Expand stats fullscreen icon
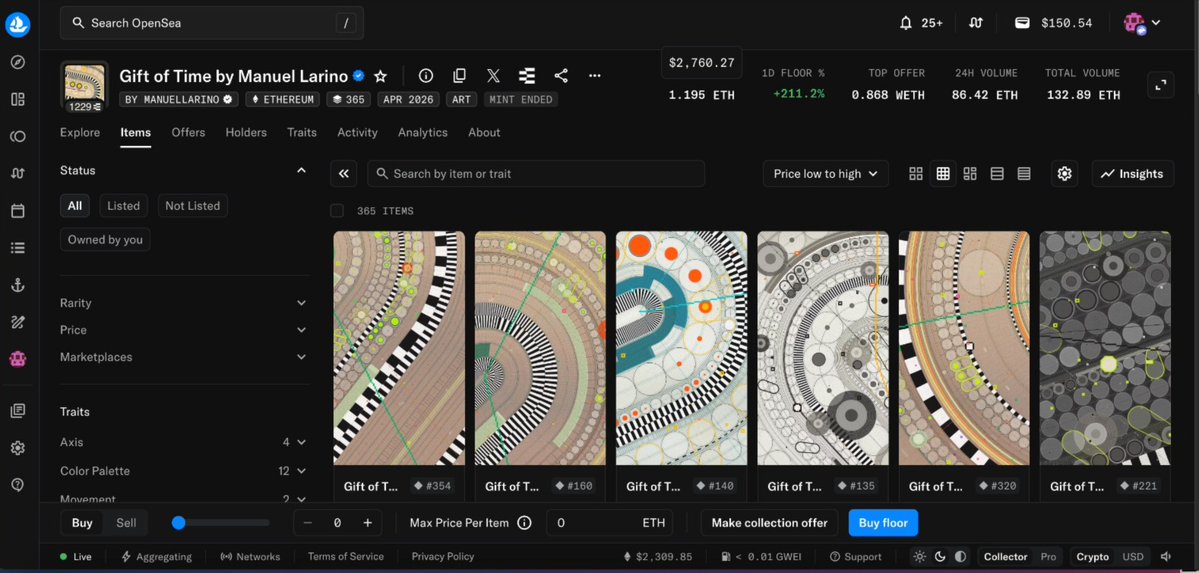Viewport: 1199px width, 573px height. (1161, 84)
